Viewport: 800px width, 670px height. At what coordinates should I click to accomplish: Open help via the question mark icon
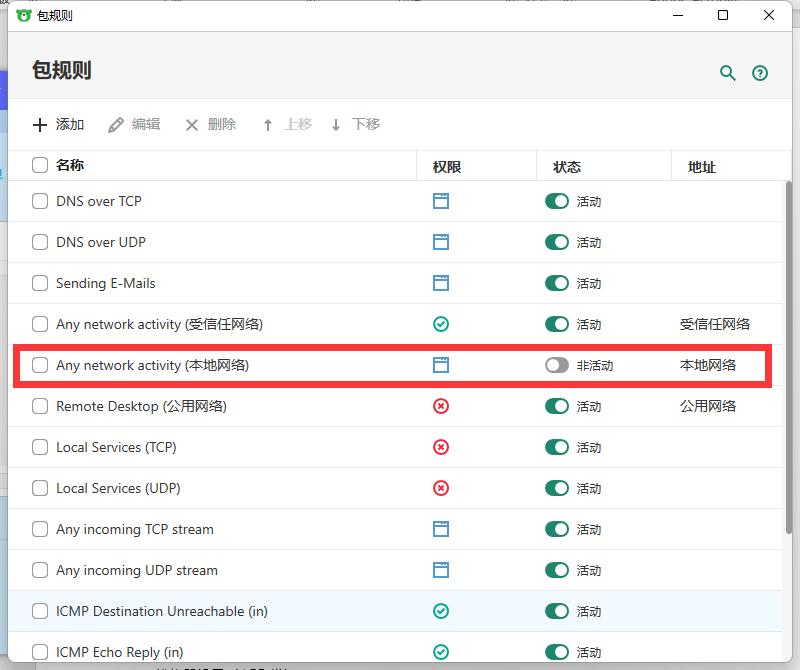pos(760,73)
